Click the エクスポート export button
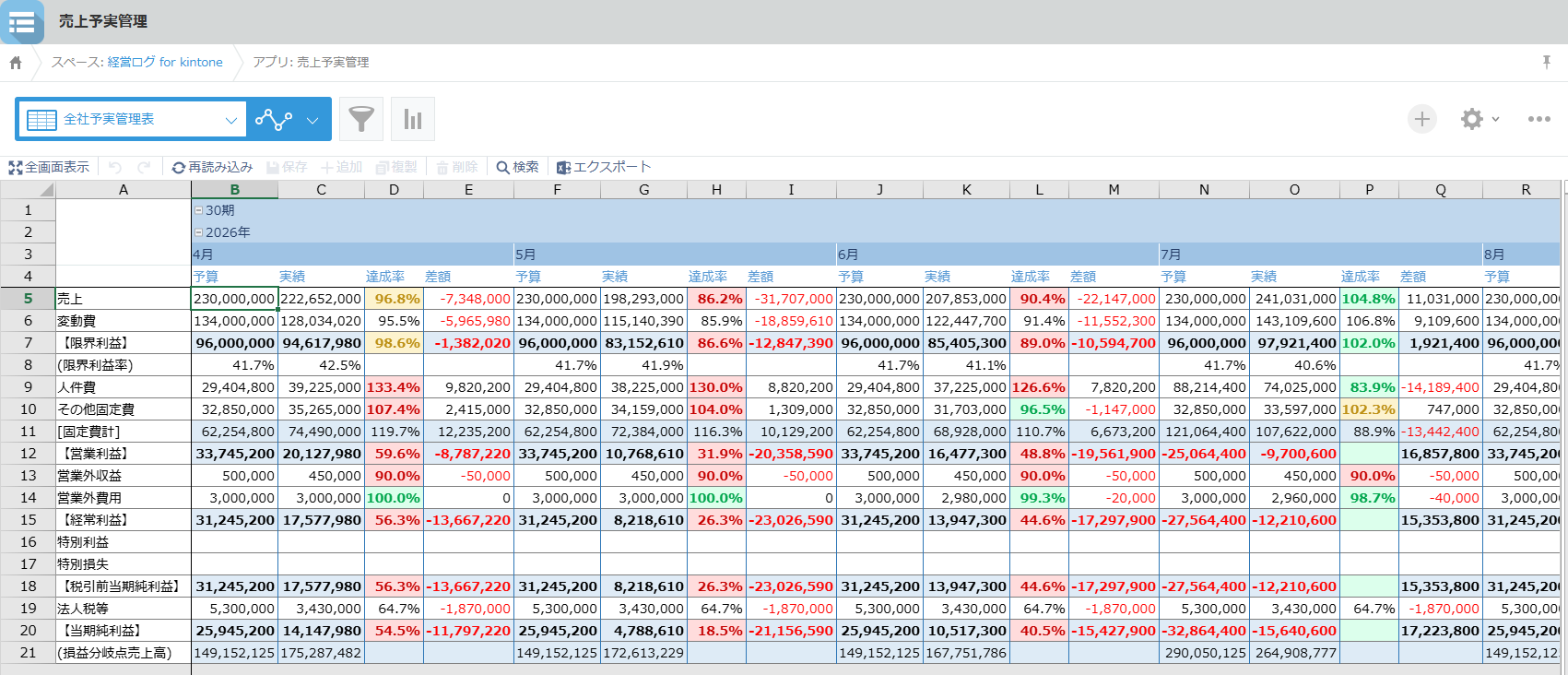The height and width of the screenshot is (675, 1568). (604, 167)
